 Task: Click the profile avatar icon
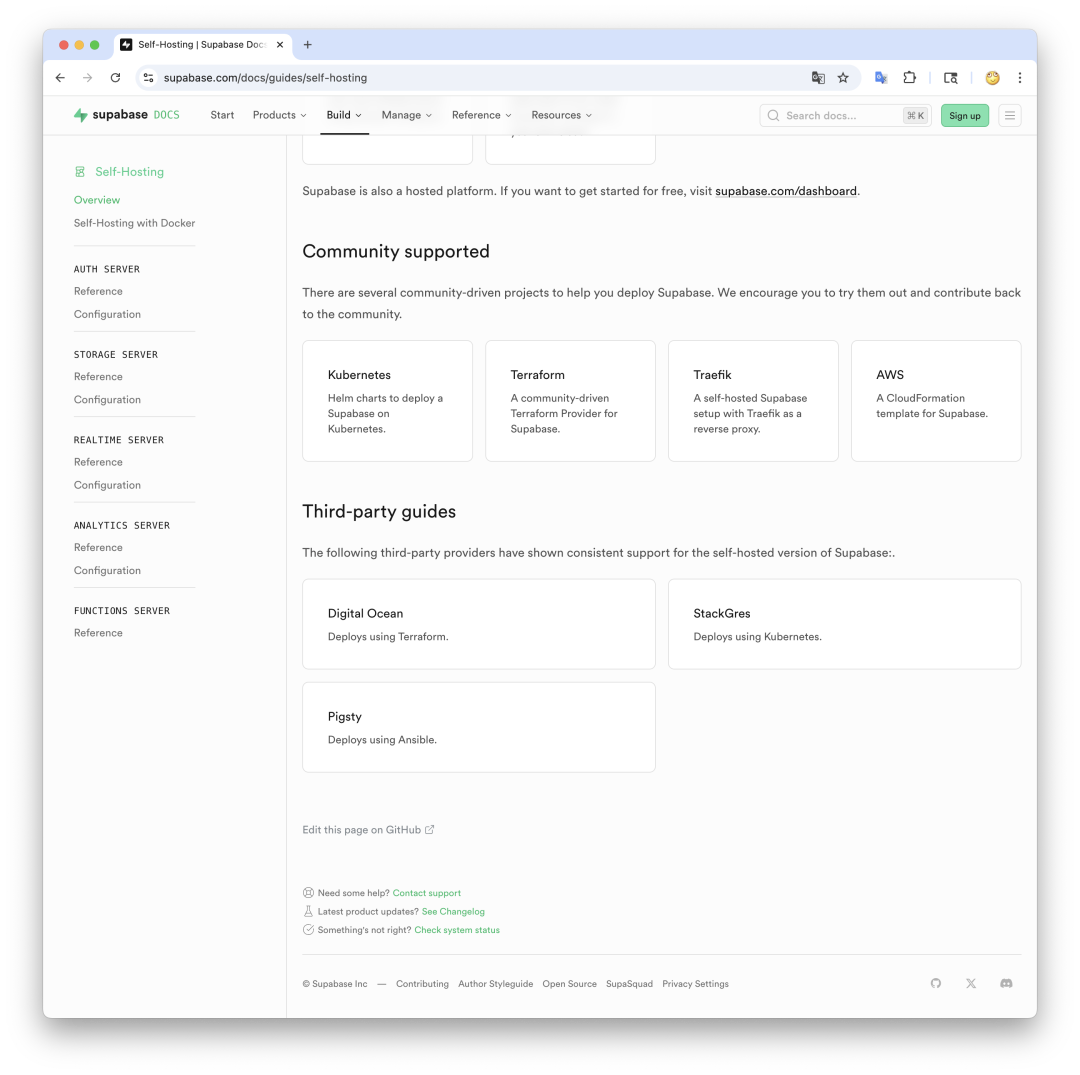click(993, 78)
